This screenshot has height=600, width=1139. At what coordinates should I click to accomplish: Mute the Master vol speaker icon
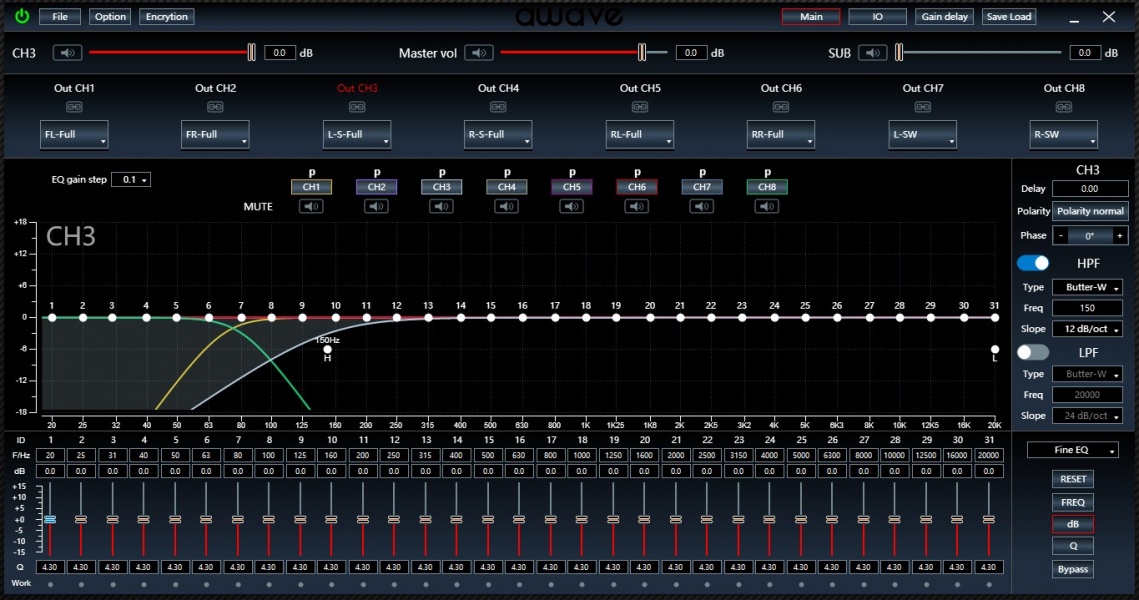[479, 53]
